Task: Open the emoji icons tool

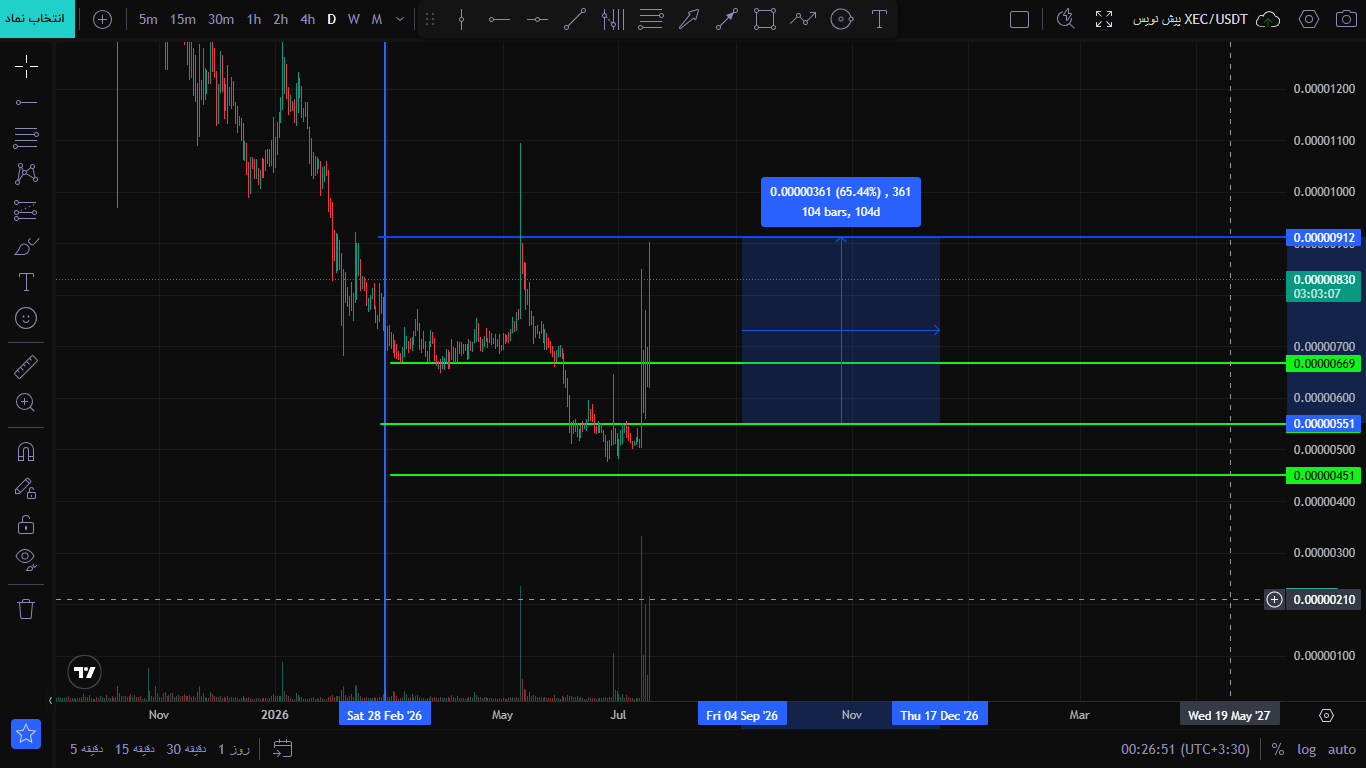Action: (x=26, y=318)
